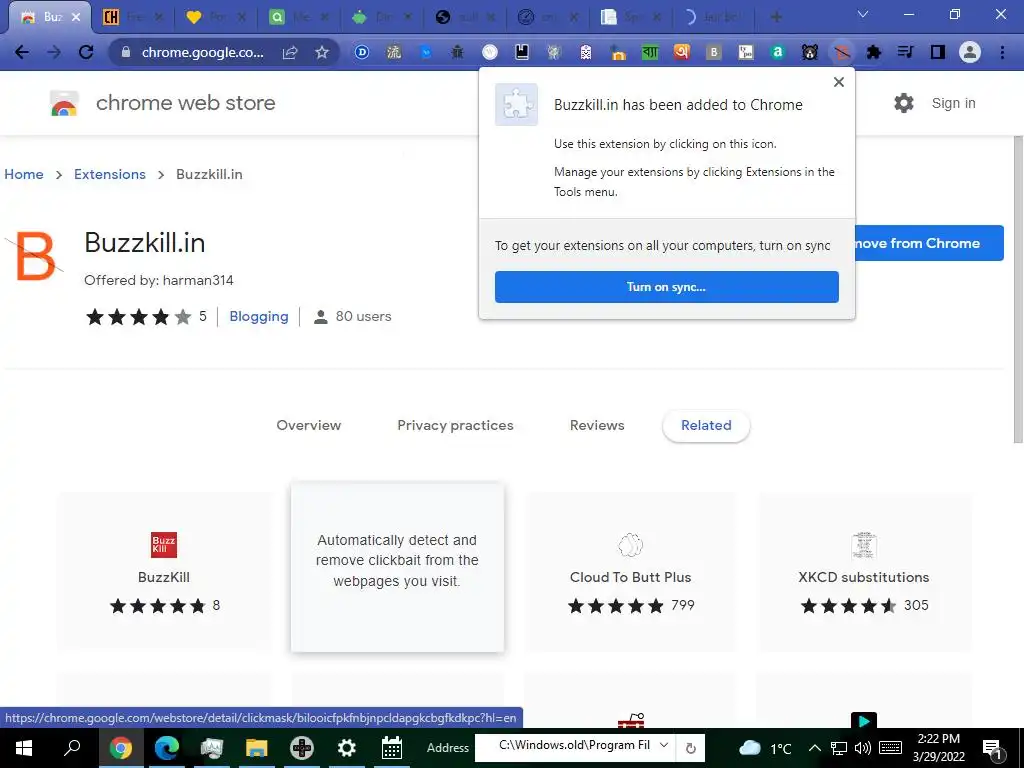Open Microsoft Edge from taskbar
The width and height of the screenshot is (1024, 768).
pos(167,748)
